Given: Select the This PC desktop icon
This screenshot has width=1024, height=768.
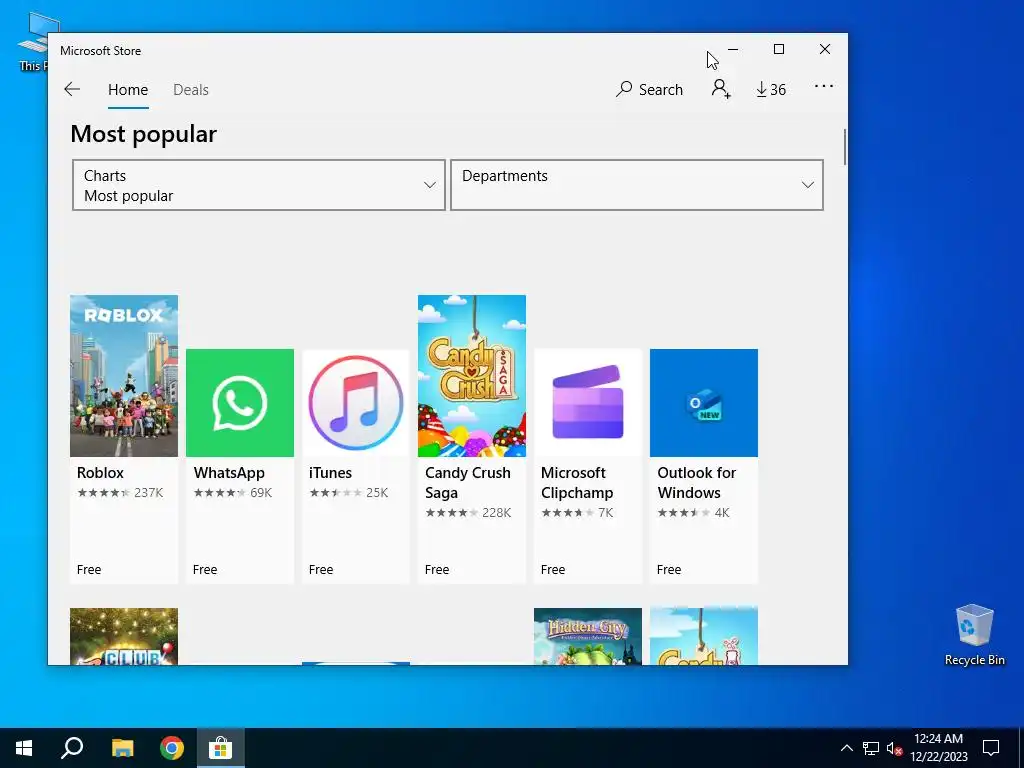Looking at the screenshot, I should (33, 41).
